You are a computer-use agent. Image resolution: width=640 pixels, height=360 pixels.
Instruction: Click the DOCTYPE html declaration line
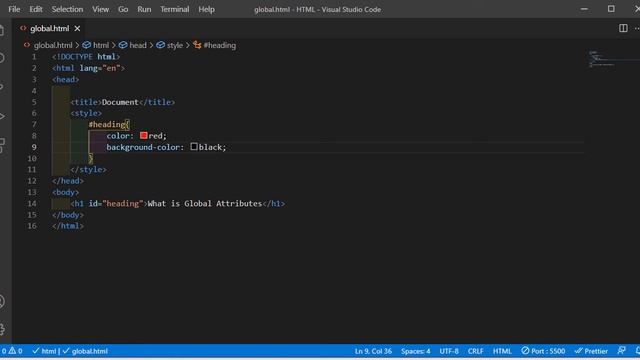pyautogui.click(x=86, y=57)
